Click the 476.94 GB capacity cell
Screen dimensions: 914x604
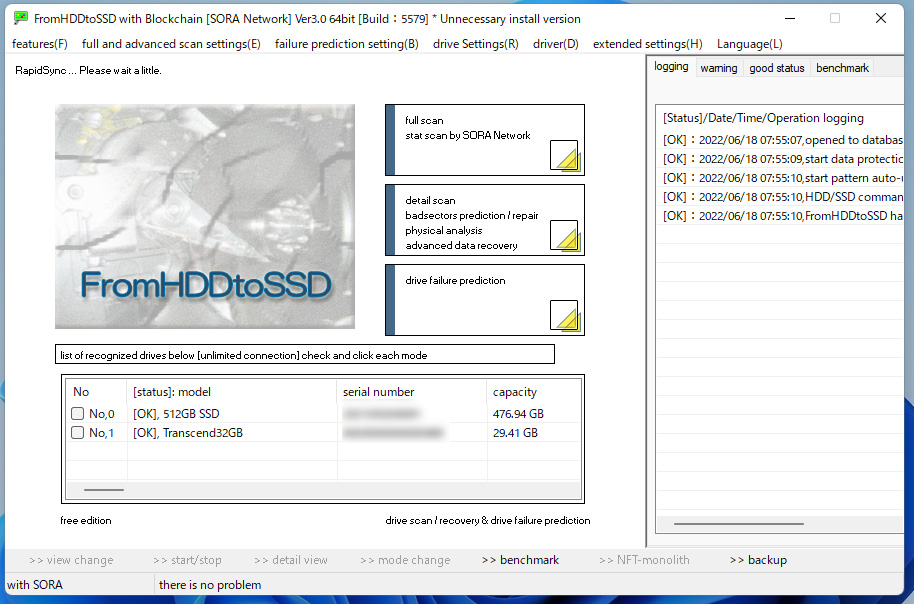tap(518, 413)
